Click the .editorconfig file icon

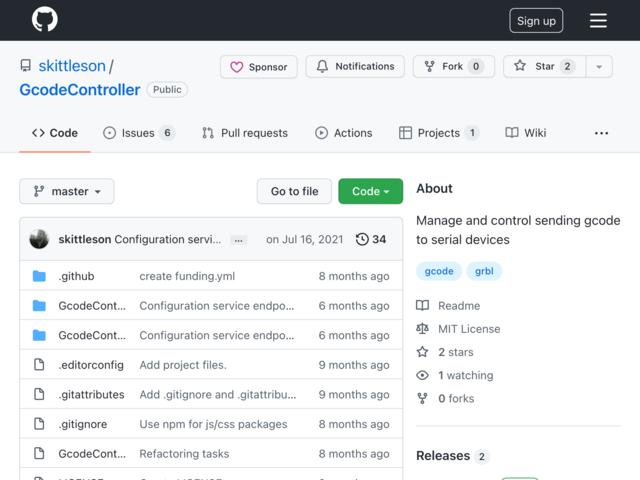[x=39, y=365]
